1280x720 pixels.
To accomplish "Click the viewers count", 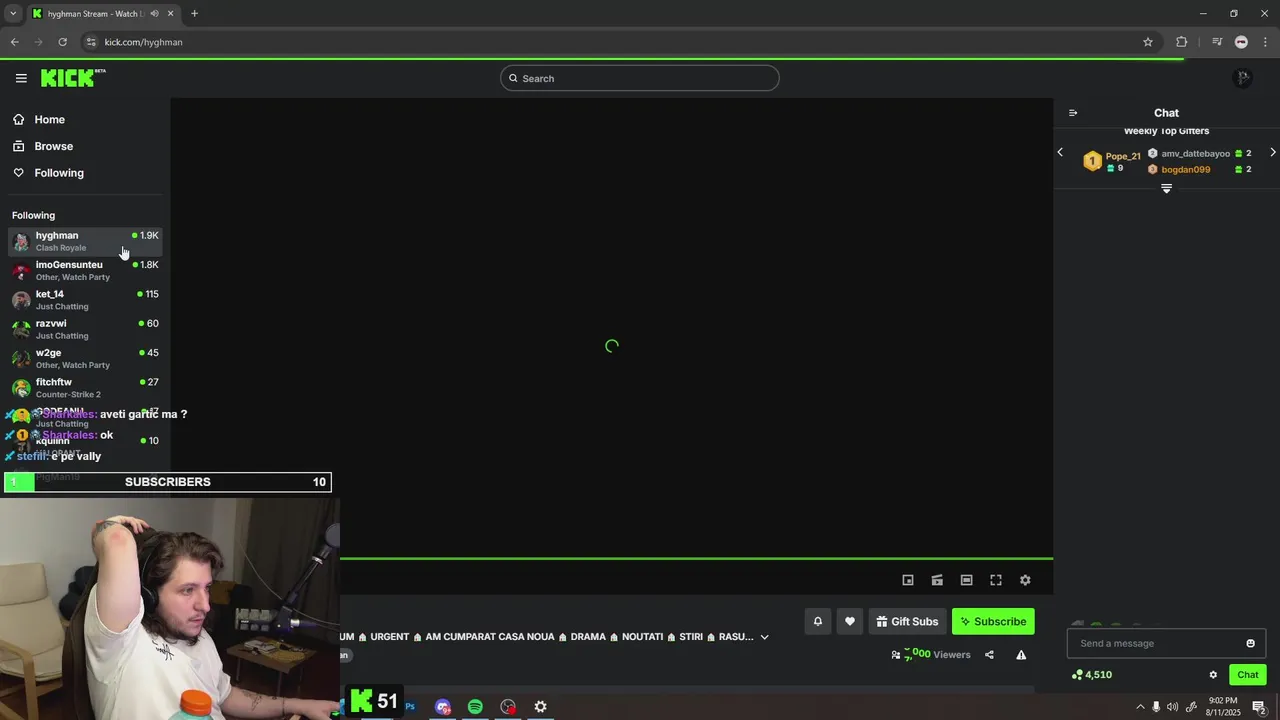I will pyautogui.click(x=931, y=654).
